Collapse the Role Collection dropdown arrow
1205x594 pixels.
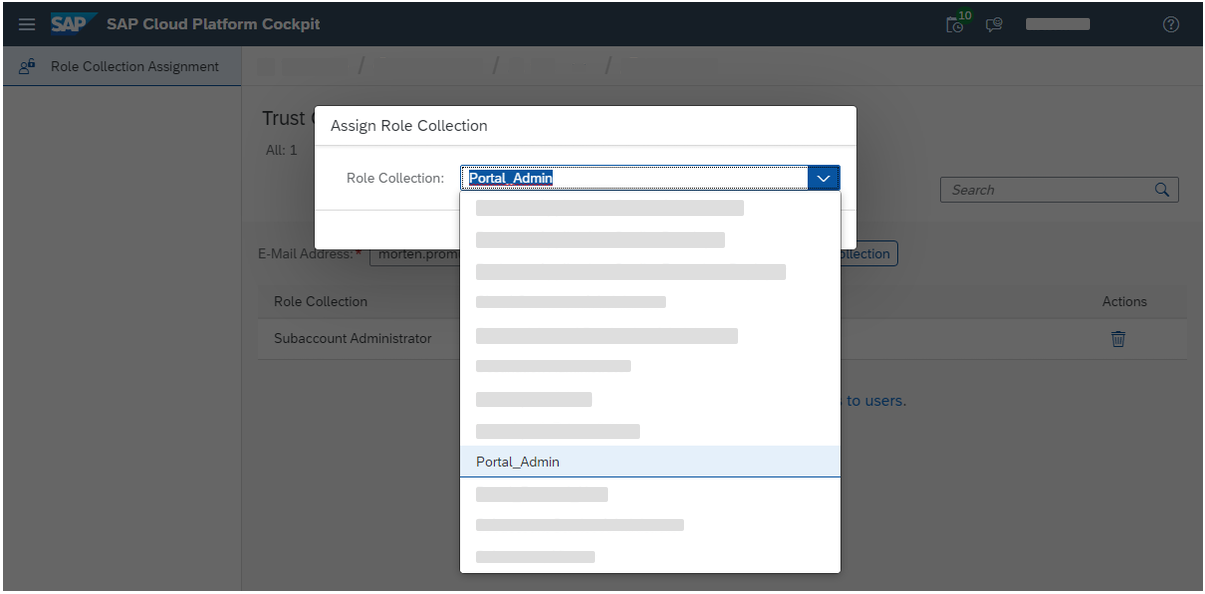point(823,177)
